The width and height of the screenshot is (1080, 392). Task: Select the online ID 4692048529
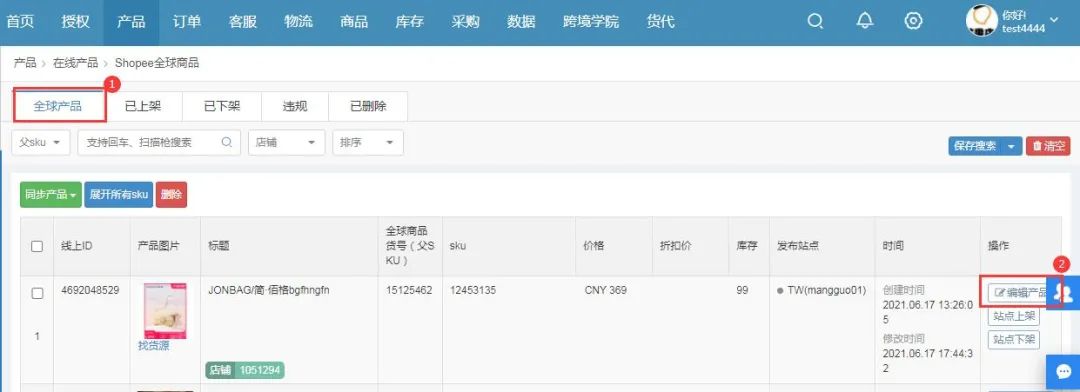(90, 290)
